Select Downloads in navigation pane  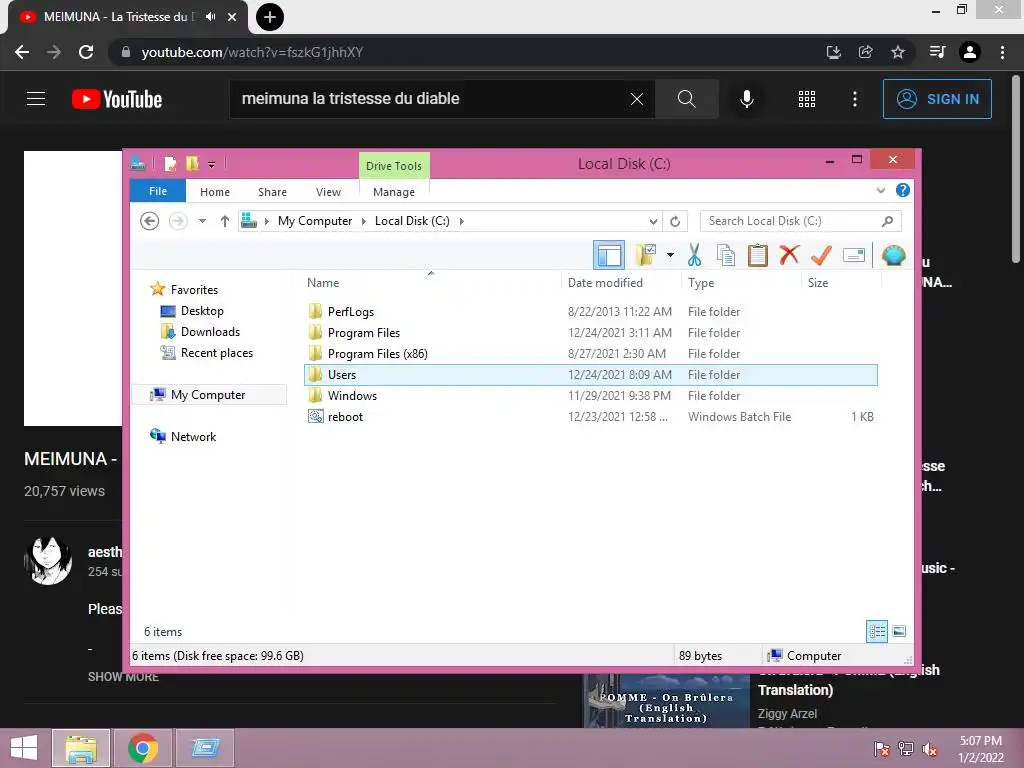click(210, 332)
